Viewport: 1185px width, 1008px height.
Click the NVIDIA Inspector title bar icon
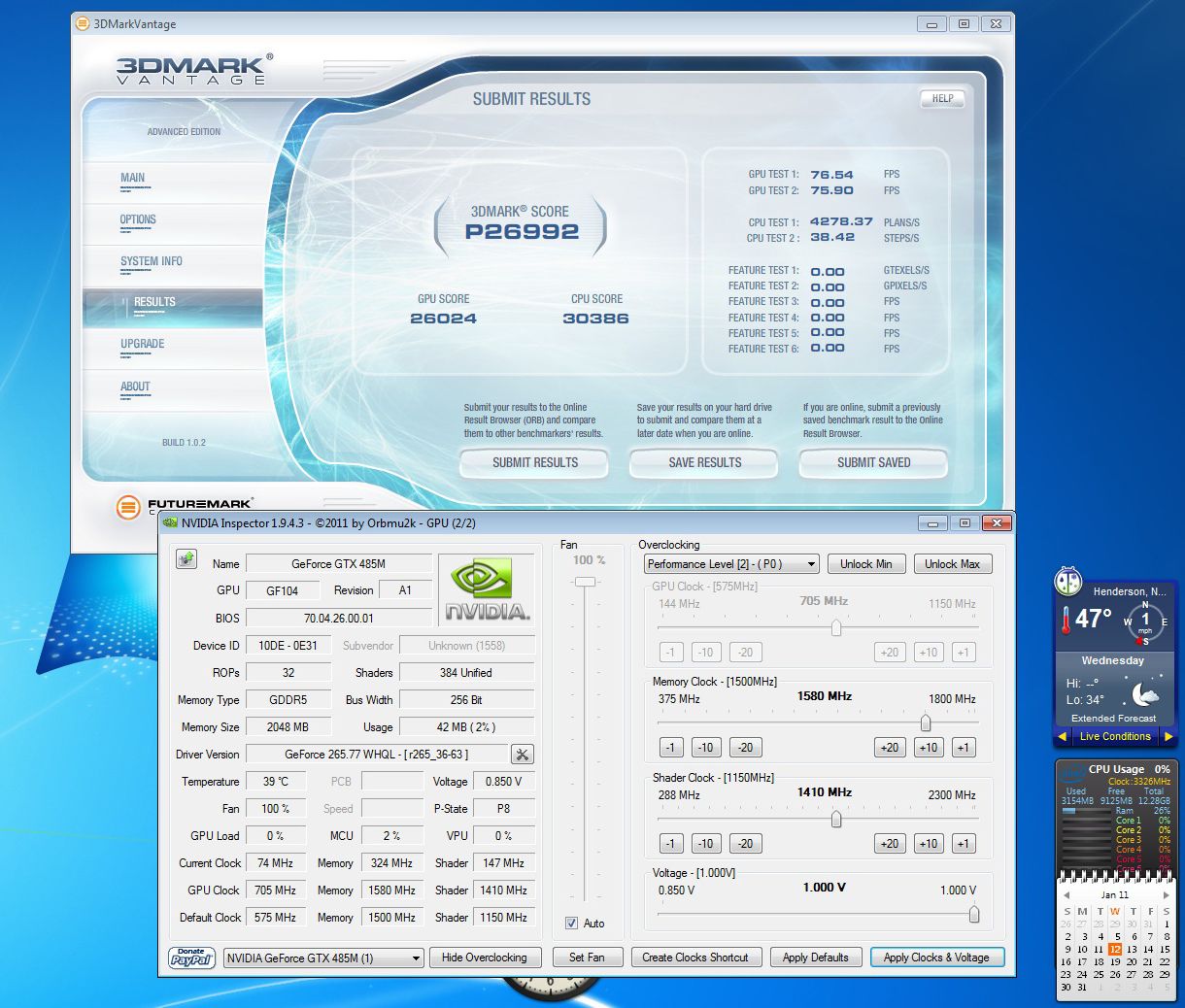point(170,522)
